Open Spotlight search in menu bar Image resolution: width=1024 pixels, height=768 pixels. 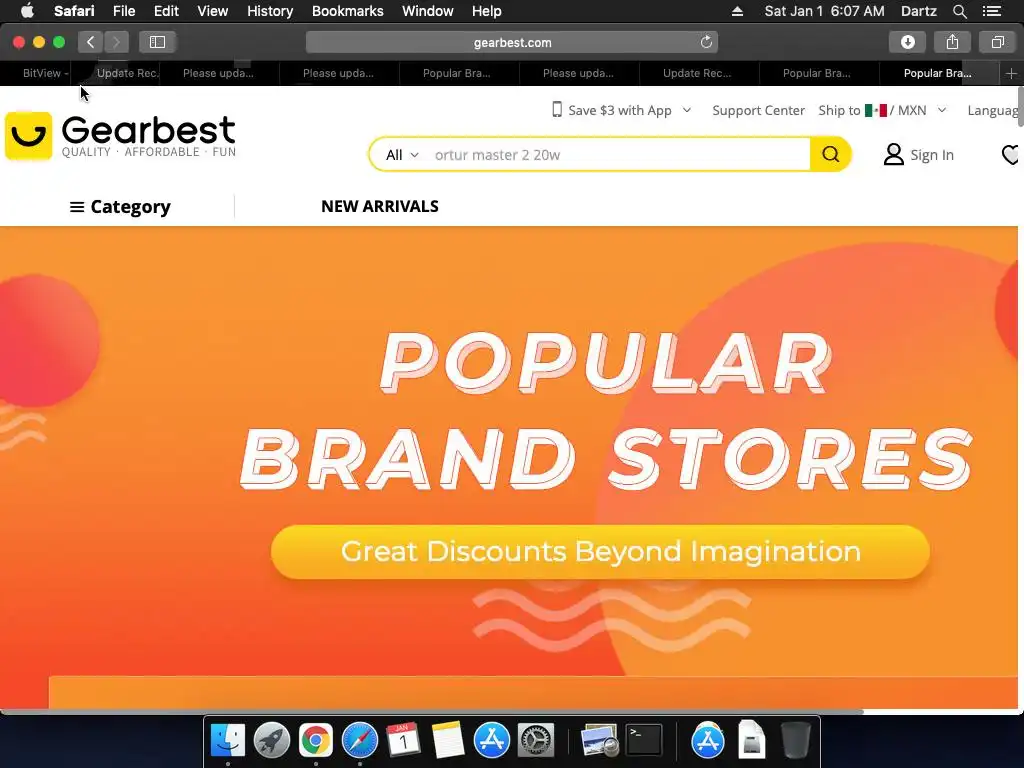tap(959, 11)
